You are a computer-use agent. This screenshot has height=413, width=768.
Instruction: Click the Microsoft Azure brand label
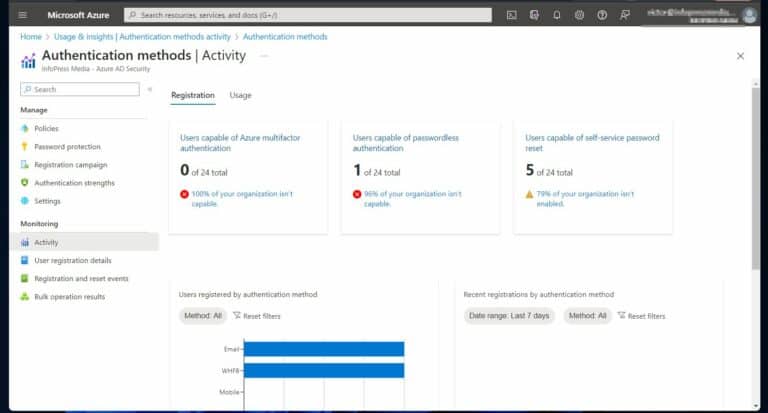click(x=78, y=15)
